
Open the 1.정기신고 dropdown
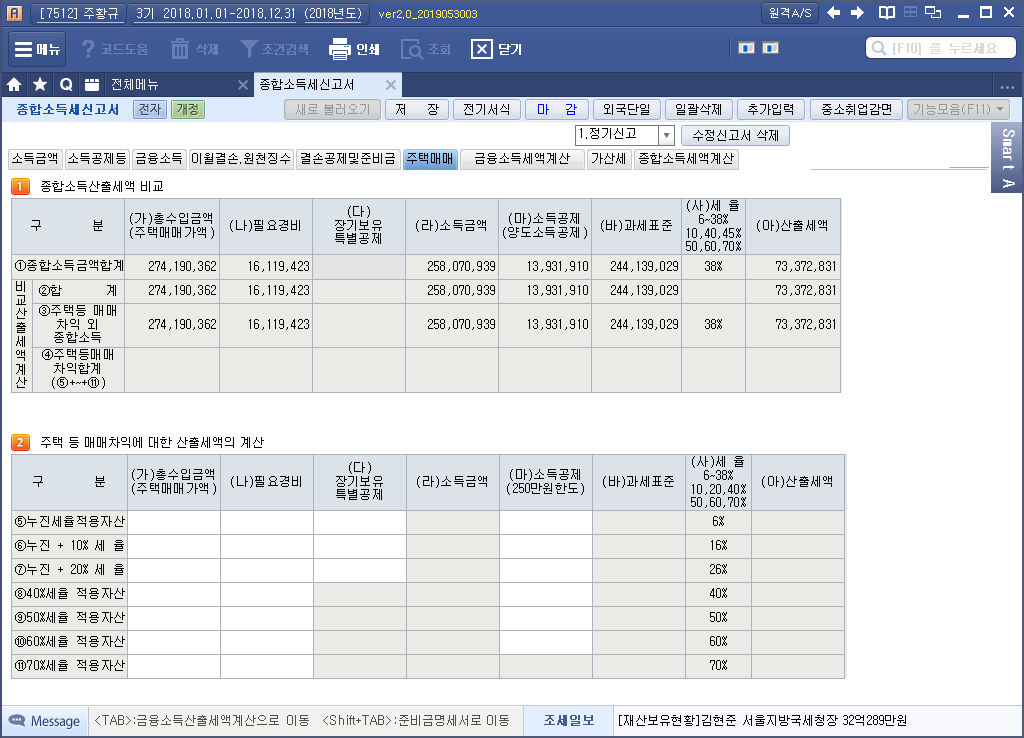tap(626, 135)
